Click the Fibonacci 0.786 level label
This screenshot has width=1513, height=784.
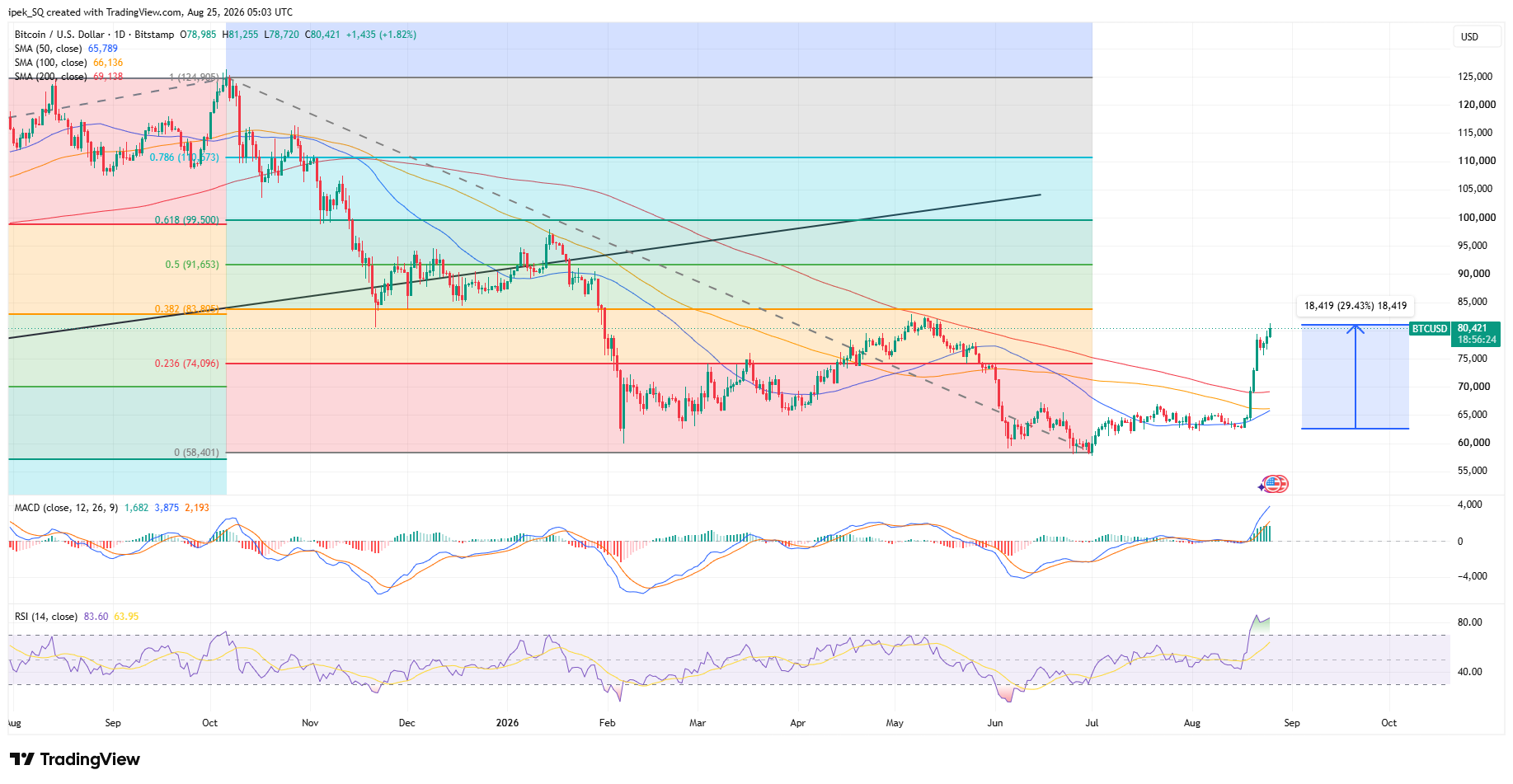point(185,157)
